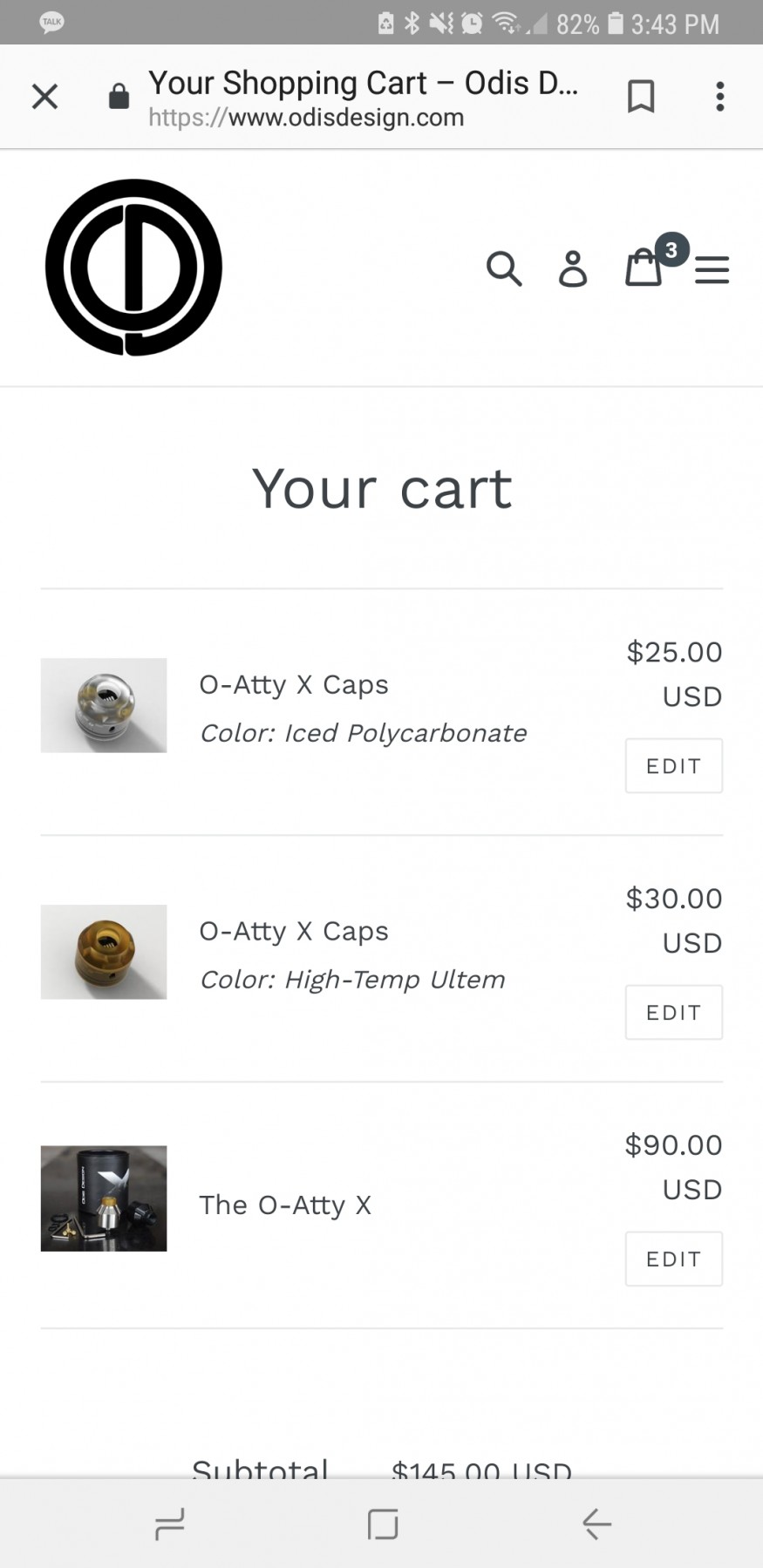Image resolution: width=763 pixels, height=1568 pixels.
Task: Open The O-Atty X product link
Action: point(285,1205)
